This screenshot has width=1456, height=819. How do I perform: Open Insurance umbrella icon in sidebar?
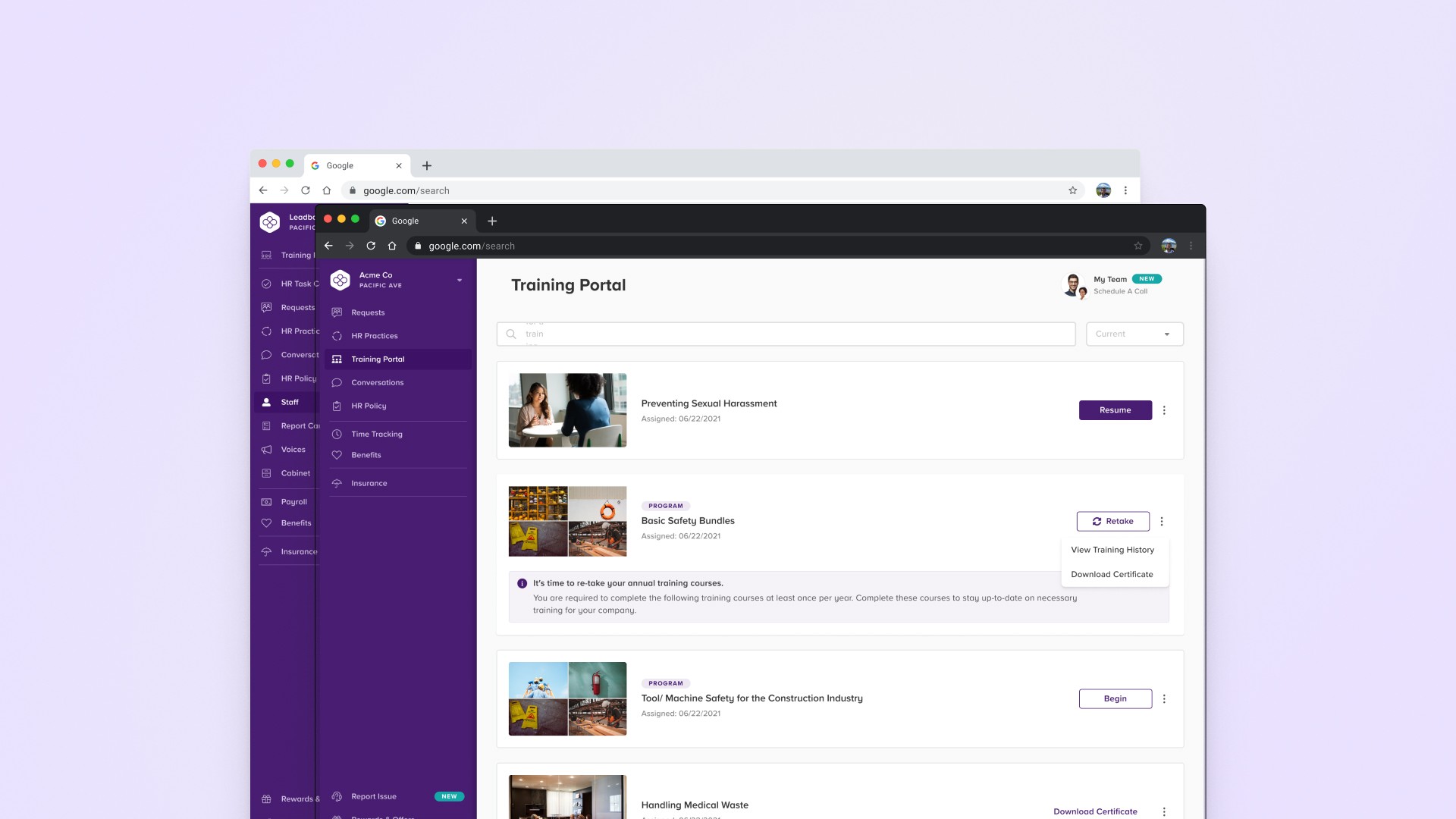coord(337,483)
